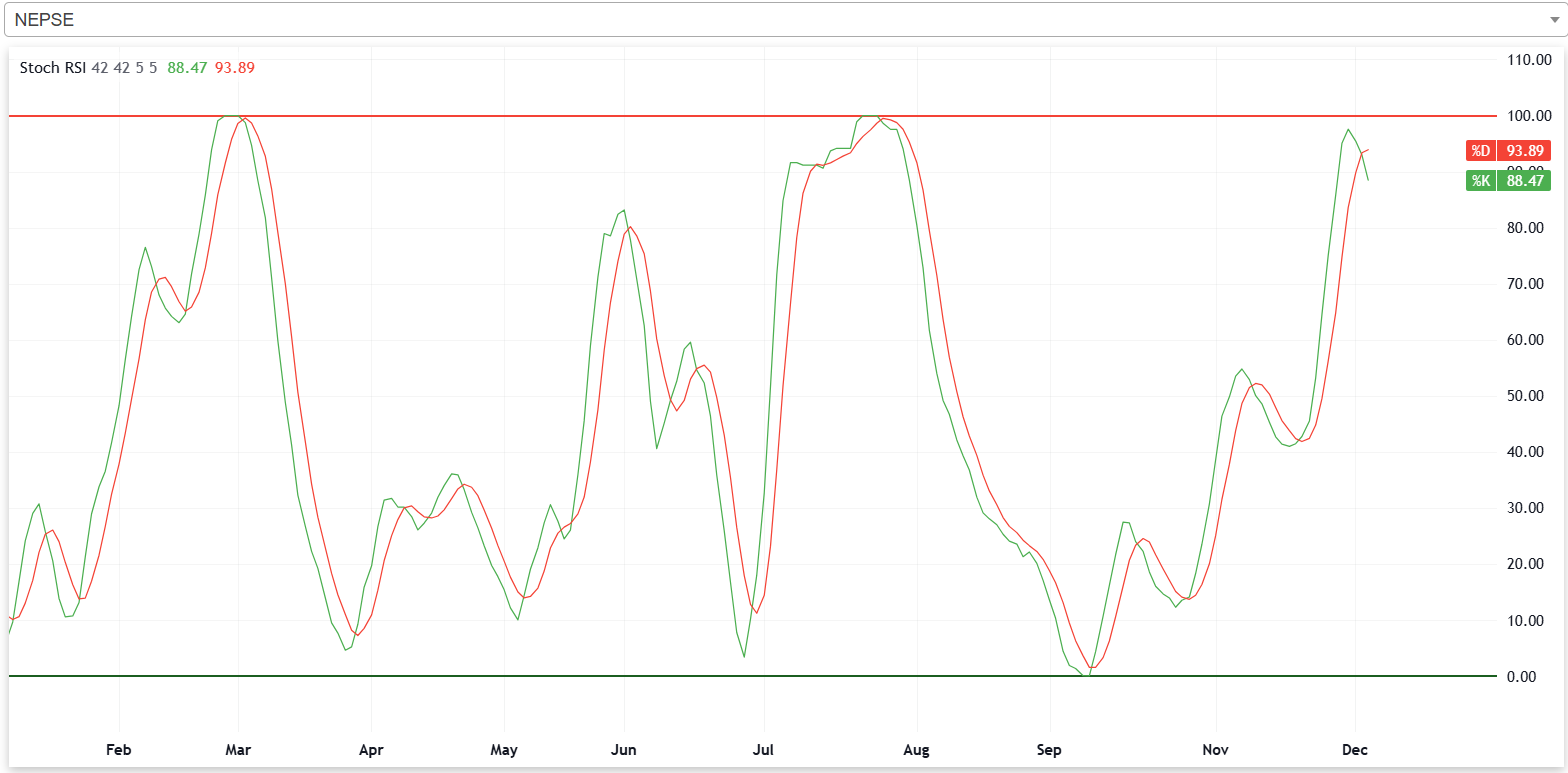This screenshot has height=773, width=1568.
Task: Click the green 88.47 legend value
Action: point(187,68)
